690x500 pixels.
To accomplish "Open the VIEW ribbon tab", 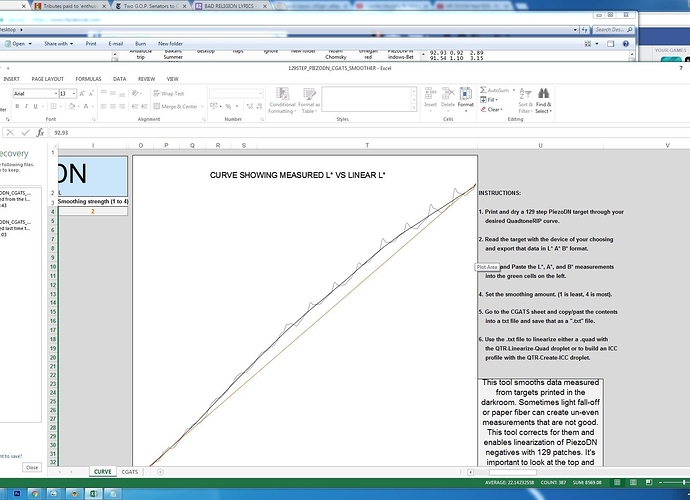I will (x=172, y=79).
